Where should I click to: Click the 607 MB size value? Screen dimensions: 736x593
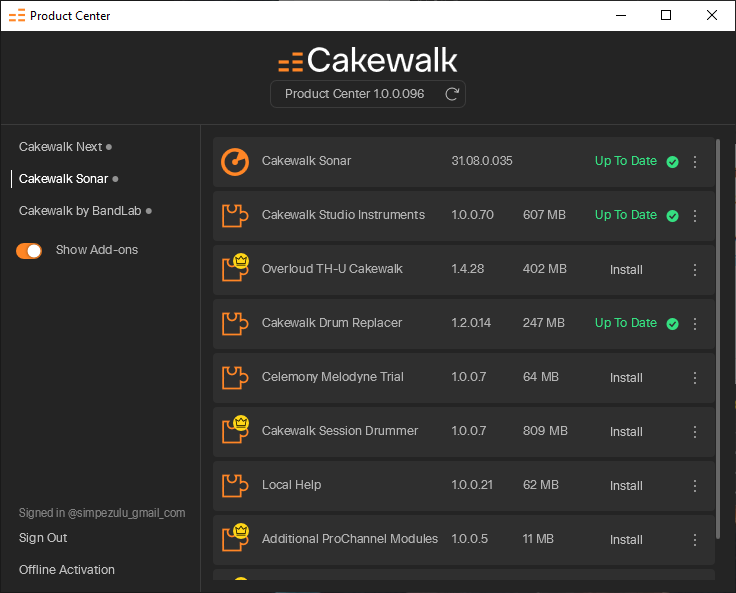coord(544,215)
